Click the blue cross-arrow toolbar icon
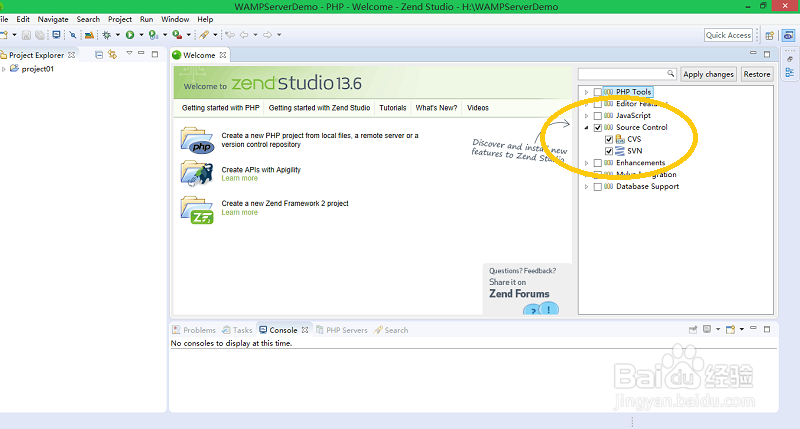The height and width of the screenshot is (429, 800). [73, 35]
